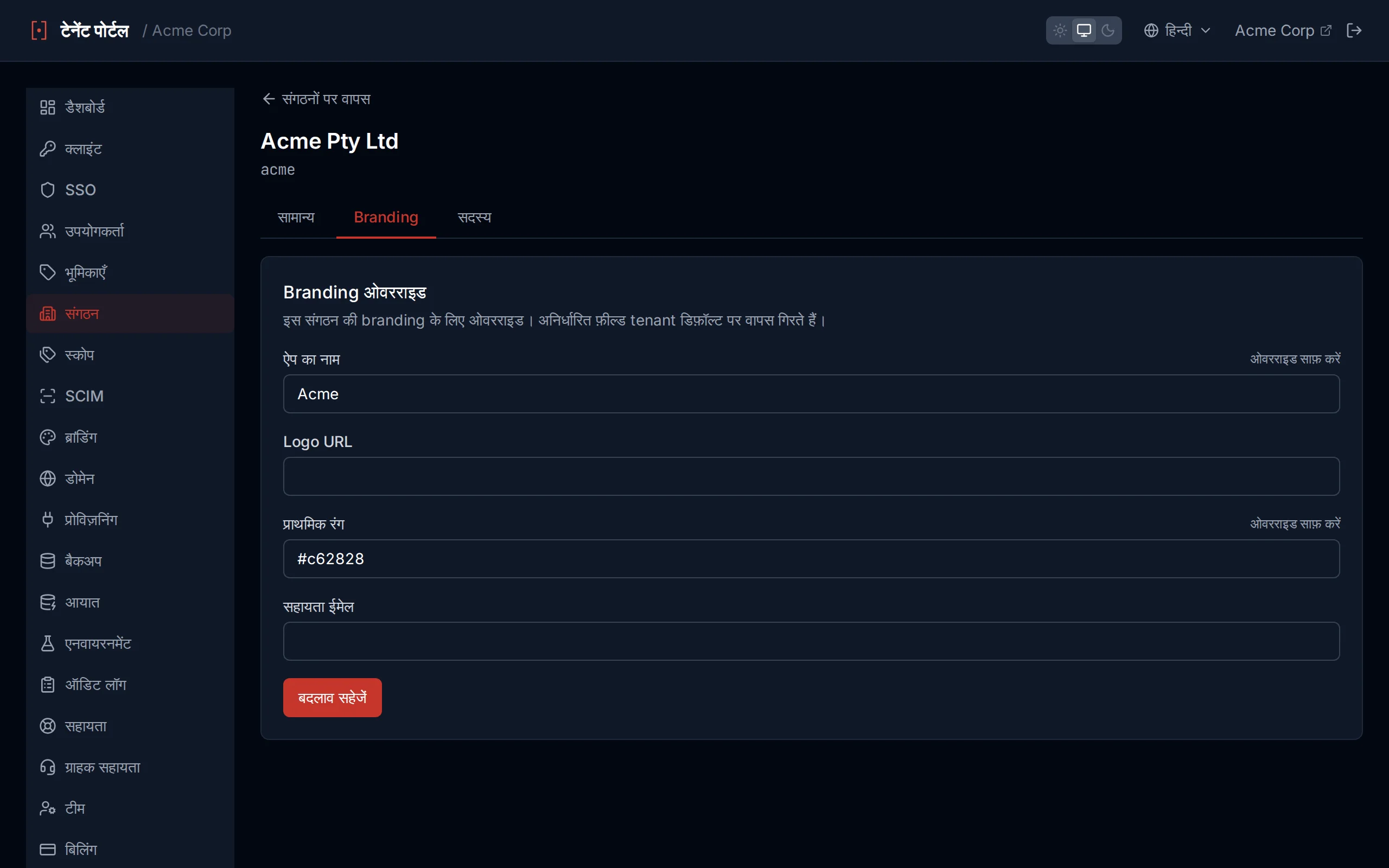Viewport: 1389px width, 868px height.
Task: Click the ऐप का नाम input field
Action: [811, 394]
